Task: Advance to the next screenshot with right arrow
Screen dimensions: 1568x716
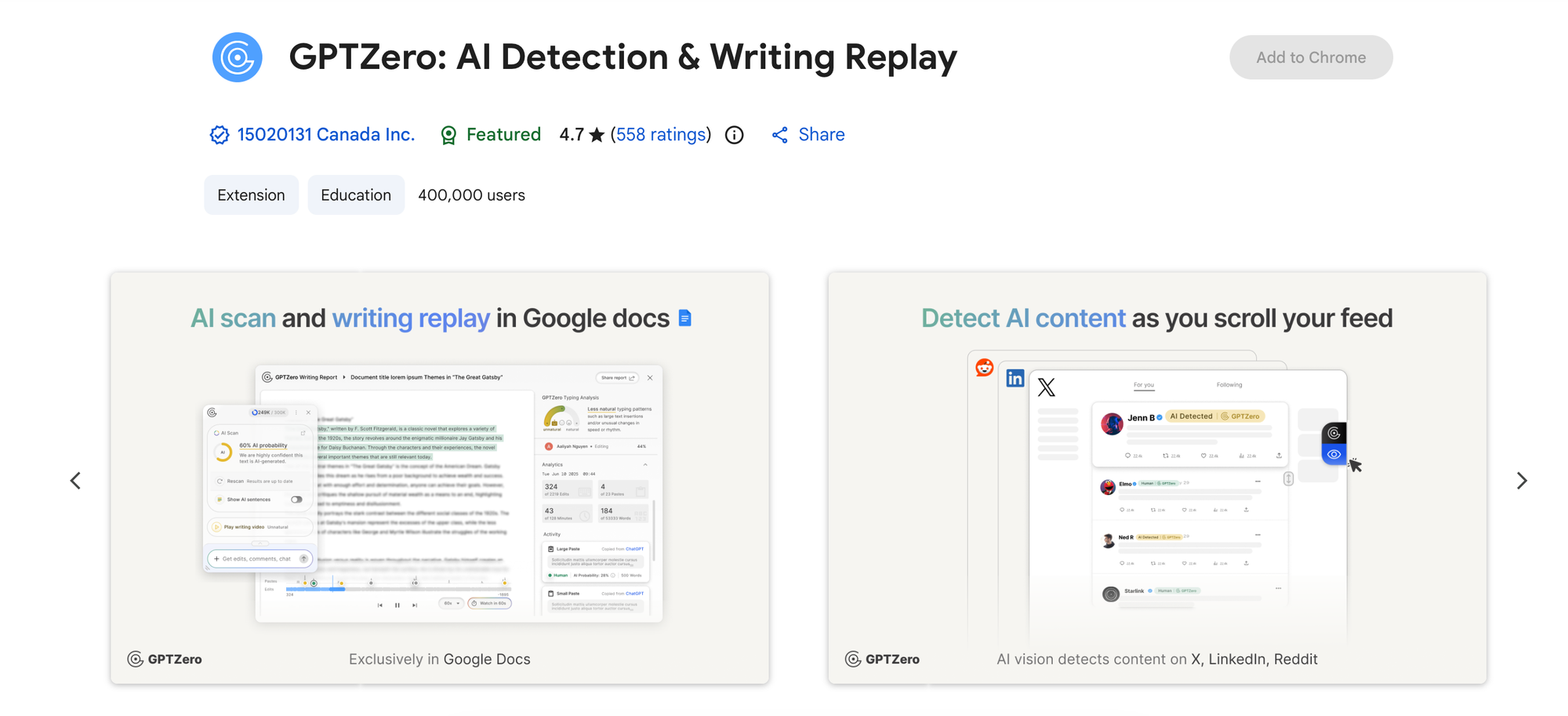Action: click(1522, 481)
